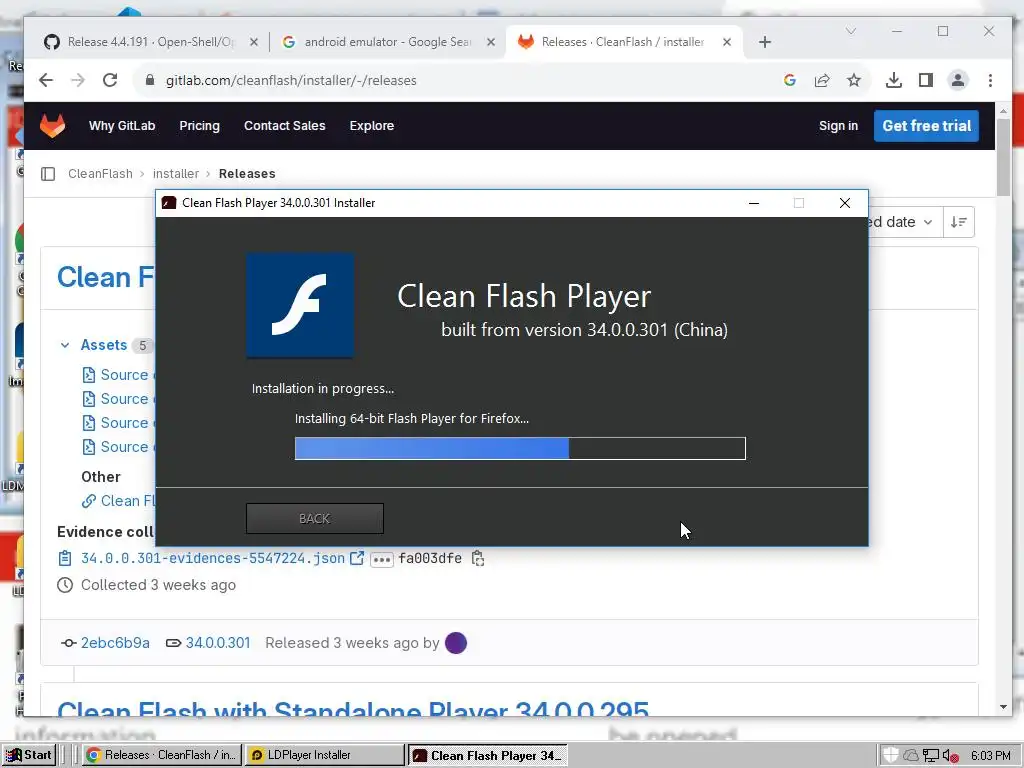The height and width of the screenshot is (768, 1024).
Task: Open the Chrome profile avatar
Action: tap(958, 80)
